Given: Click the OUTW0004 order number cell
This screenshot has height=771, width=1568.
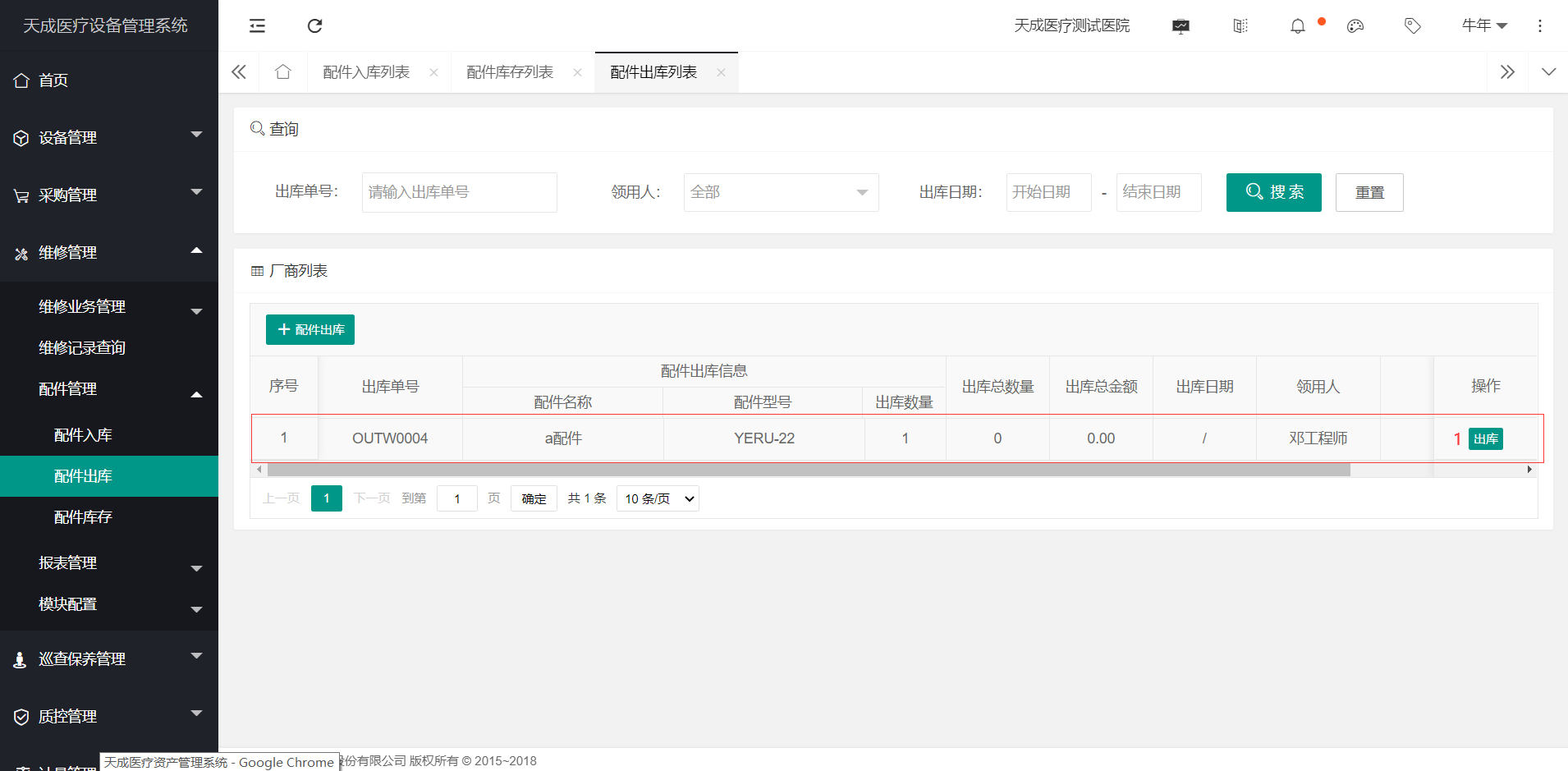Looking at the screenshot, I should (390, 438).
